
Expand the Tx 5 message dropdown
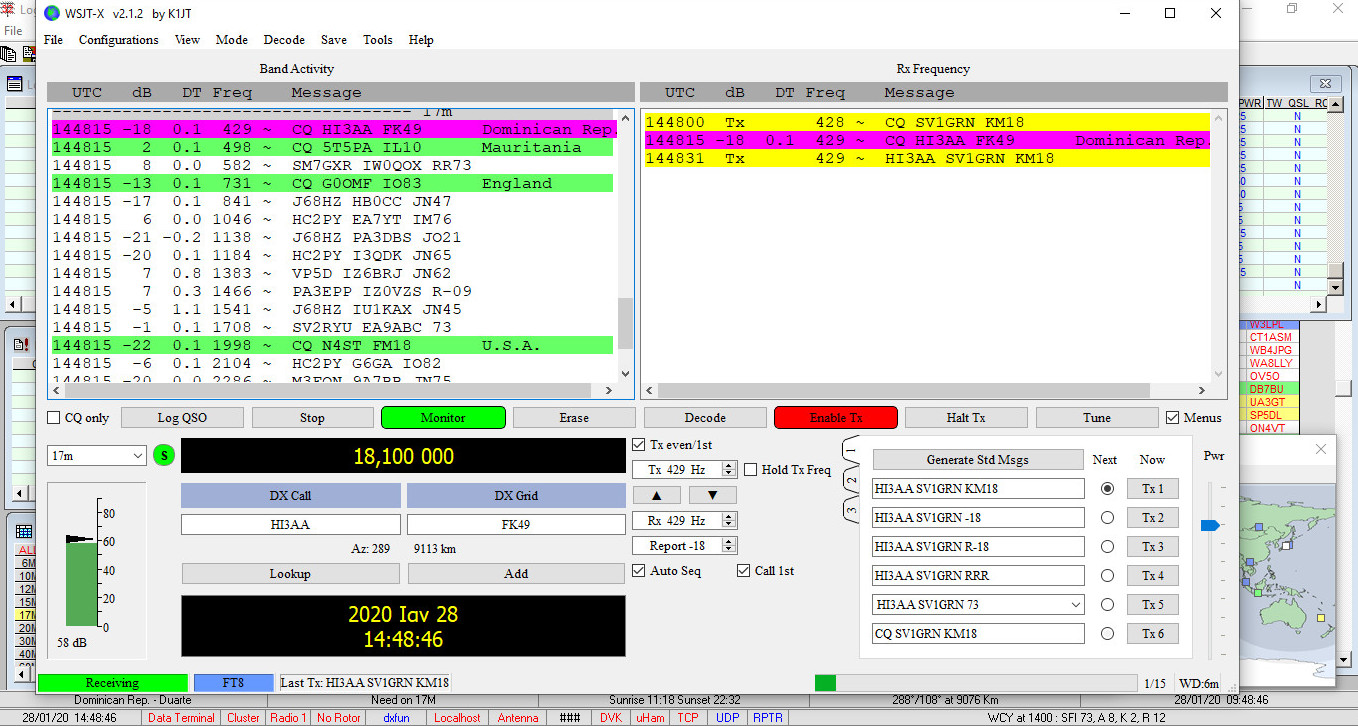[1077, 604]
